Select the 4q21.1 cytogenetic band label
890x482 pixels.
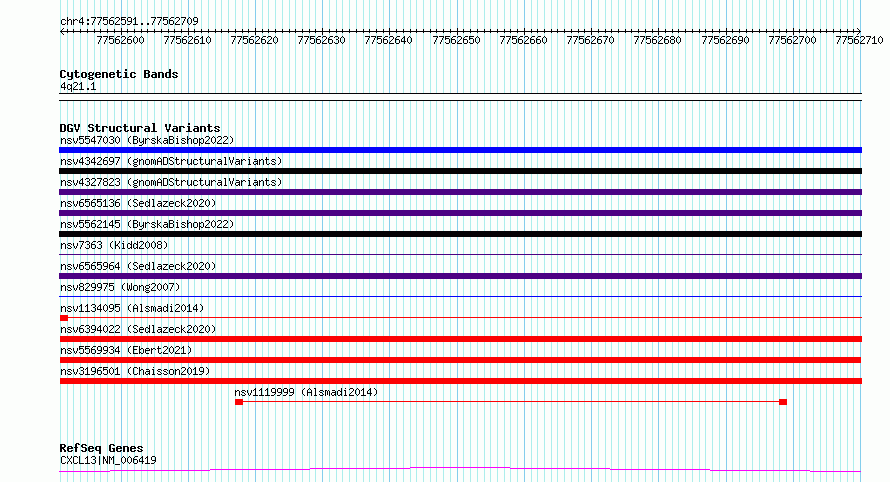(78, 86)
